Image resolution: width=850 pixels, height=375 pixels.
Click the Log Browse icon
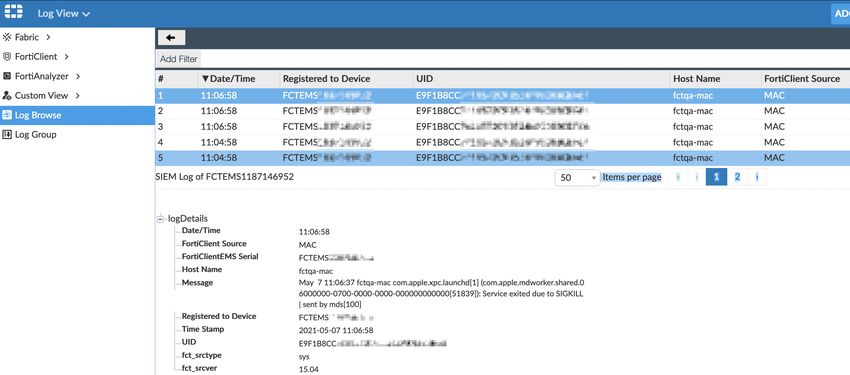(7, 115)
